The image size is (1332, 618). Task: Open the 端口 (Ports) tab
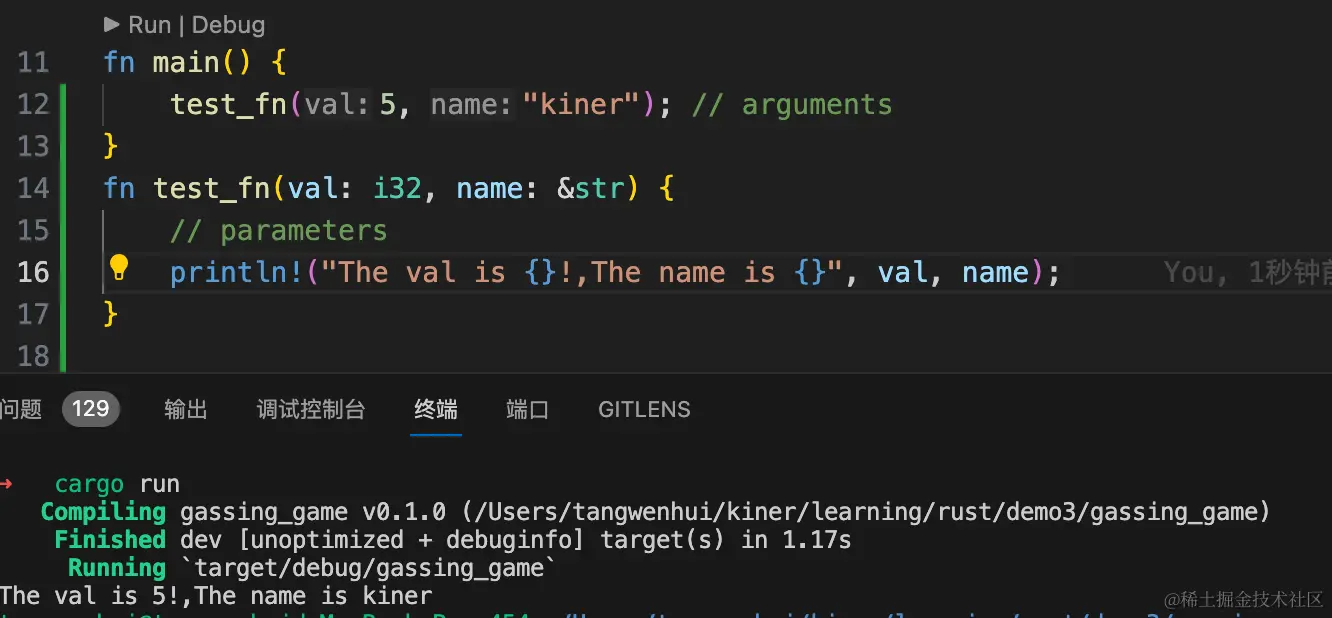click(x=527, y=409)
